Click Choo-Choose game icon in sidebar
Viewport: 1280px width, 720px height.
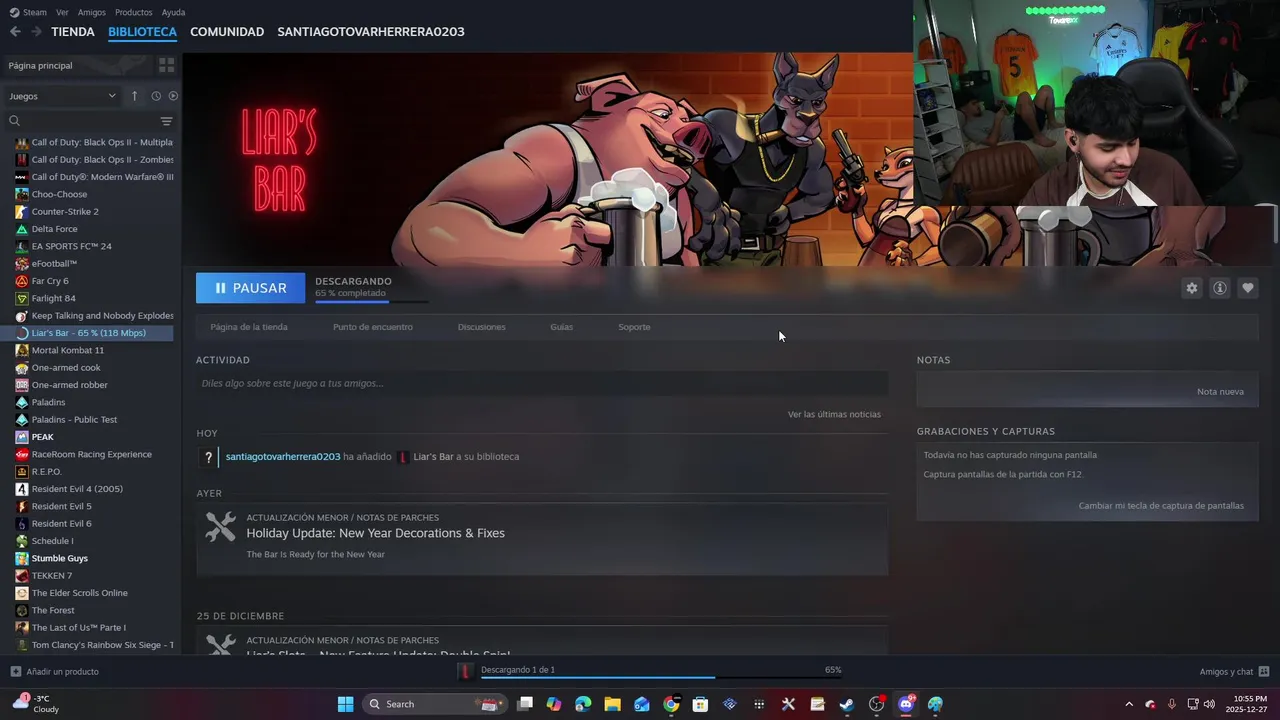click(x=22, y=194)
